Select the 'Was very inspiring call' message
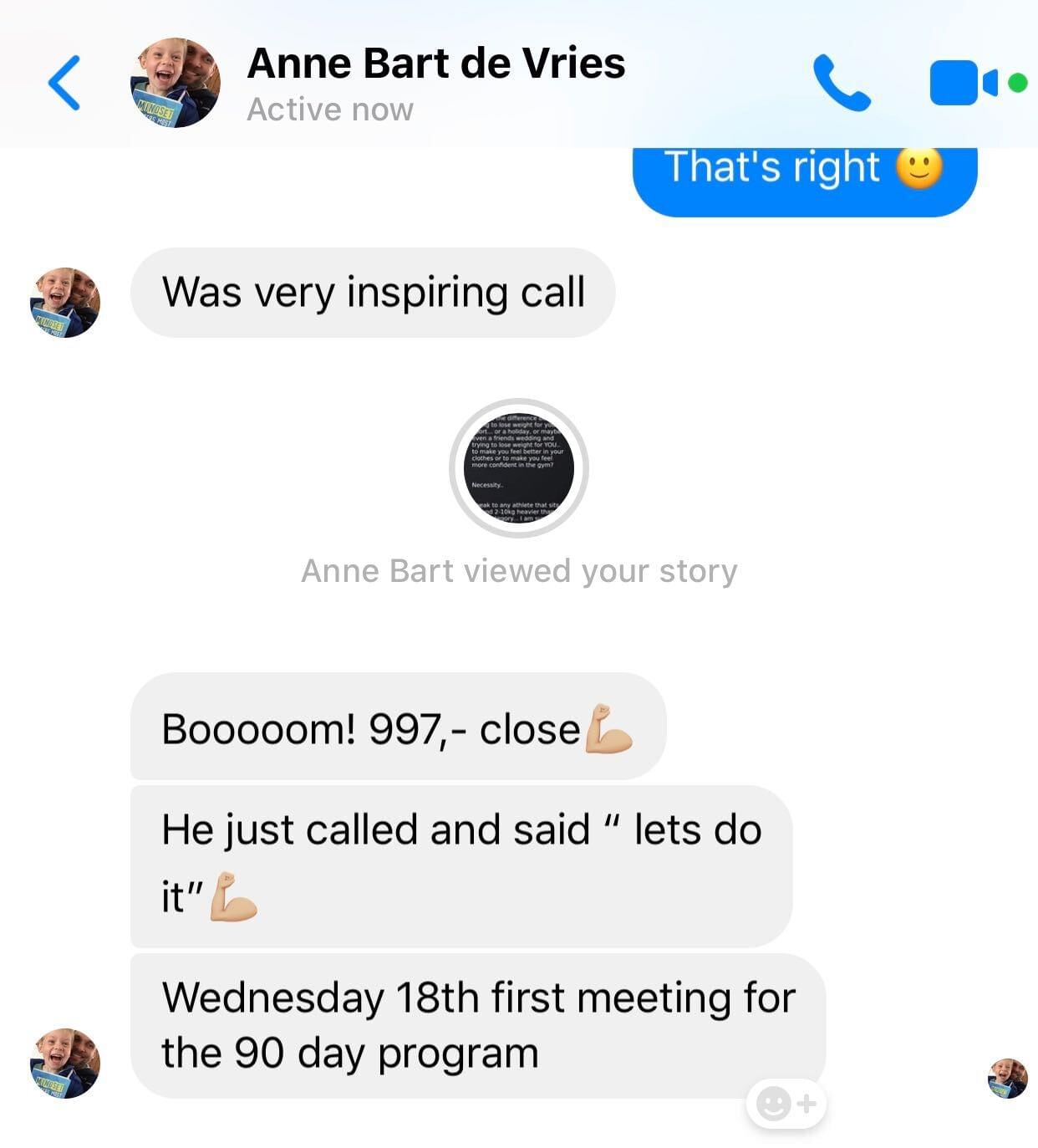Viewport: 1038px width, 1148px height. point(373,293)
